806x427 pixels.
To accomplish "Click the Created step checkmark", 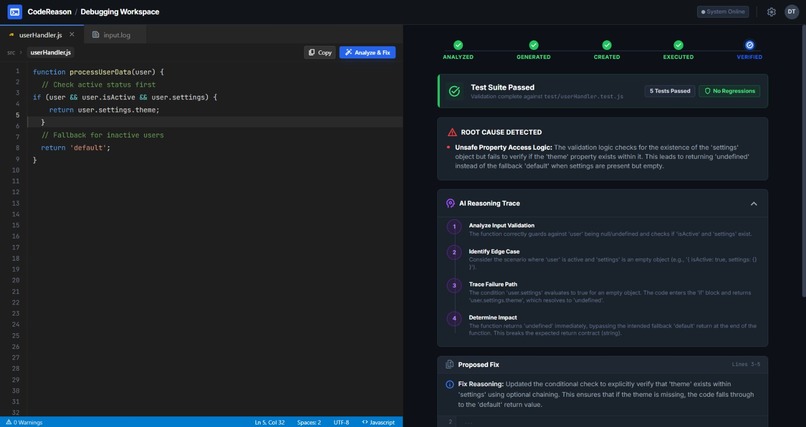I will coord(607,45).
